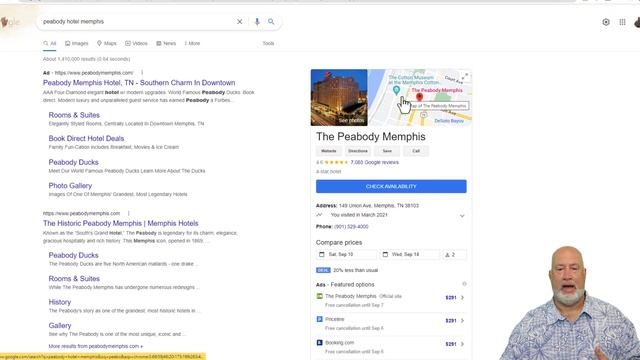Open The Peabody Memphis official site price option

(x=391, y=300)
